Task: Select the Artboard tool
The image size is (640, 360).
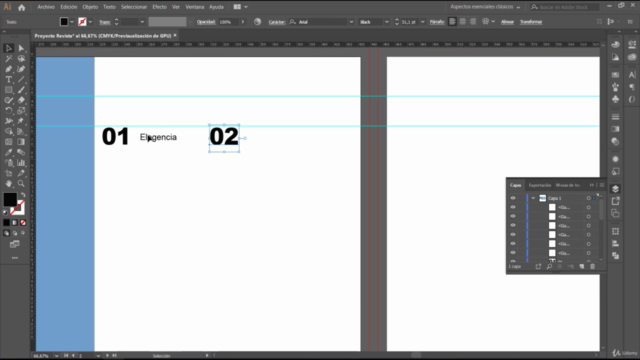Action: coord(9,173)
